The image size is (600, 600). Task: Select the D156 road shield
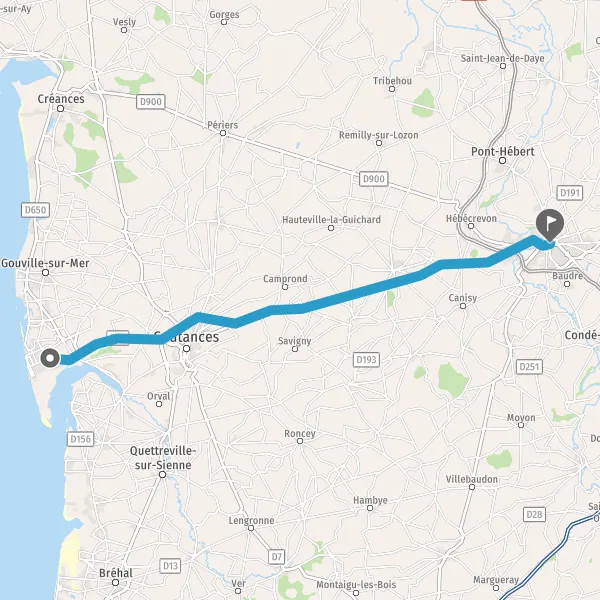[80, 439]
